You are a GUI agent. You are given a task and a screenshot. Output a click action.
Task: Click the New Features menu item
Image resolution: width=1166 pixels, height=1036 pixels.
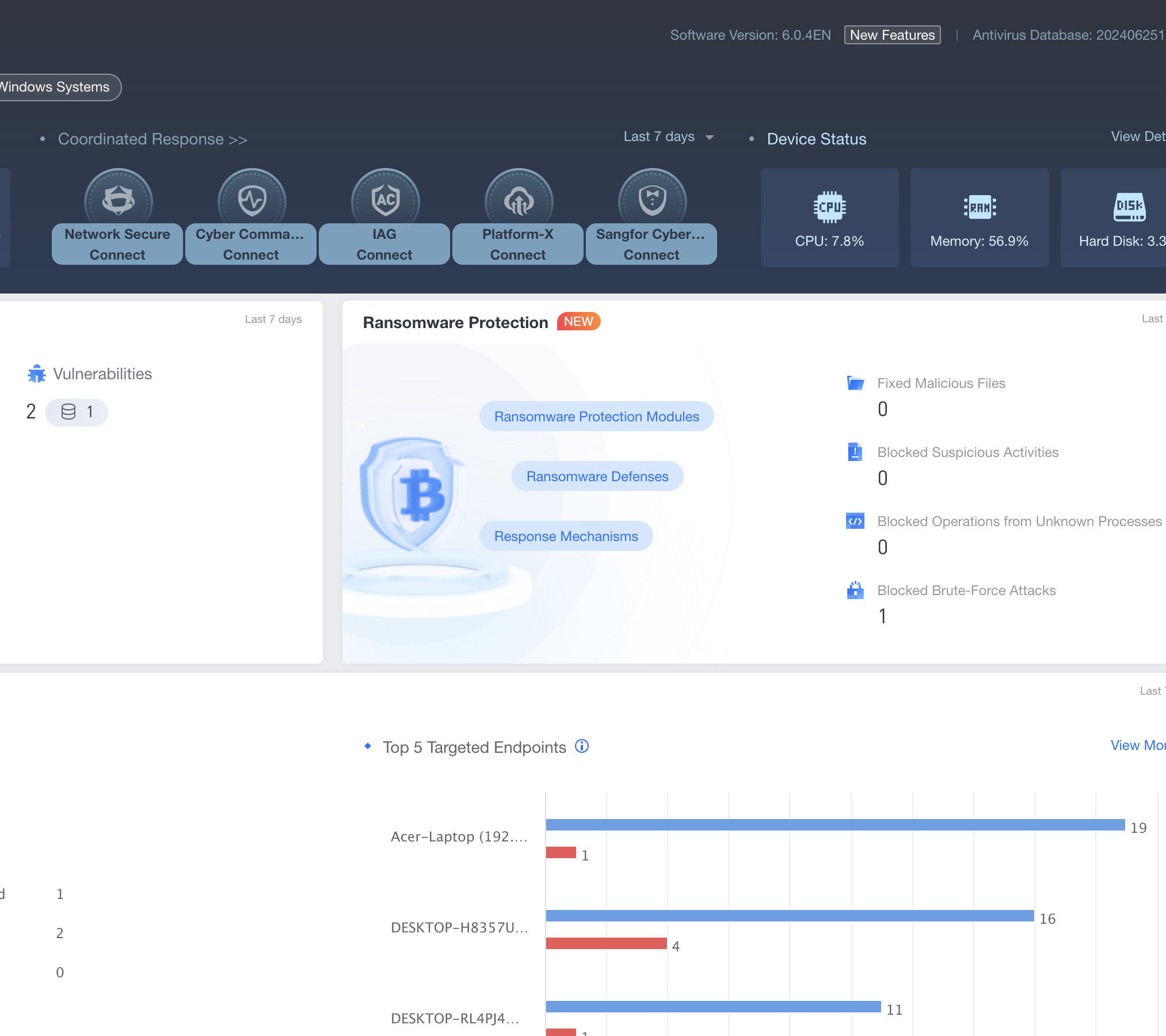[x=892, y=35]
